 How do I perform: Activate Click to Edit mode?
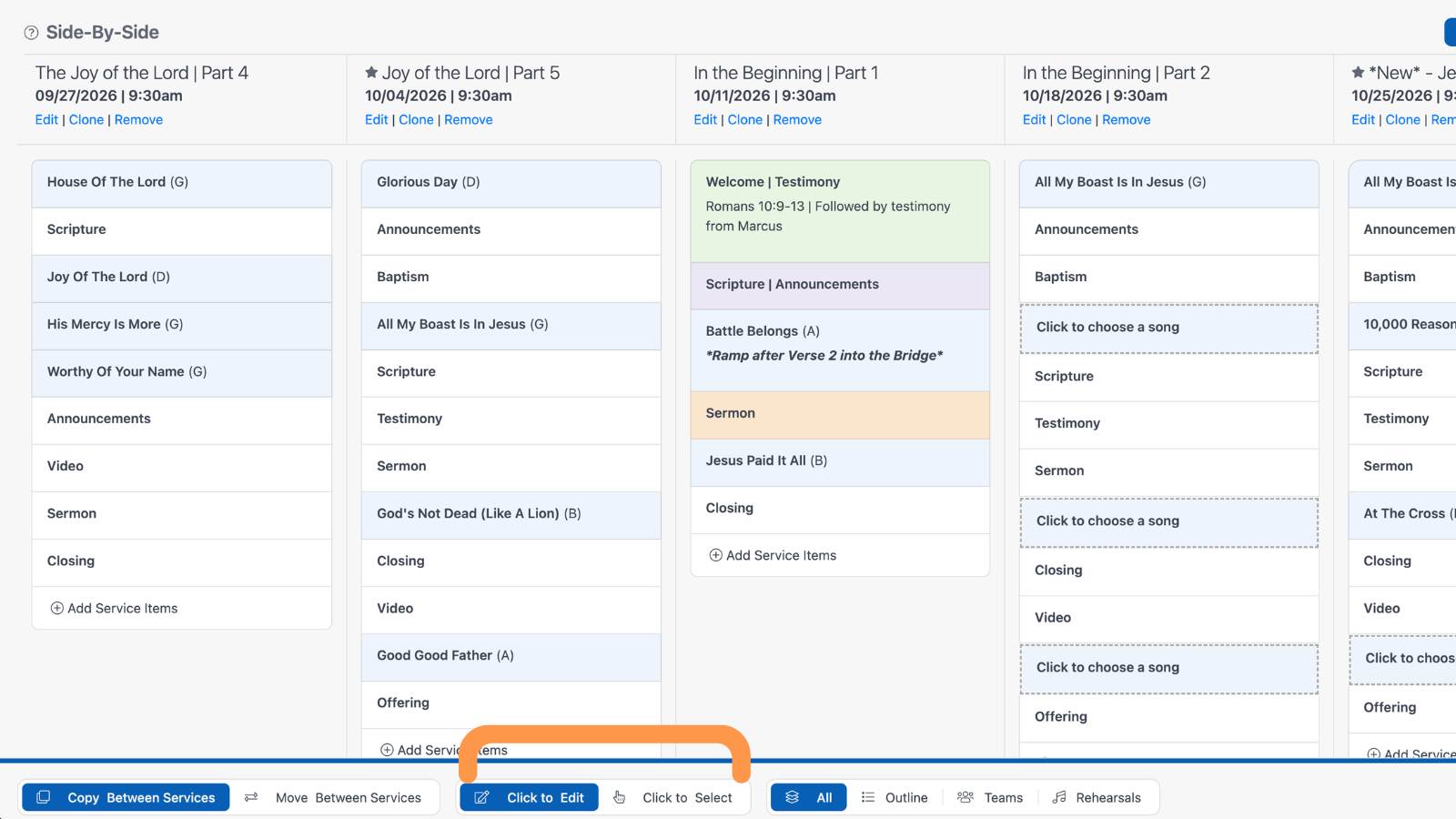pyautogui.click(x=529, y=797)
